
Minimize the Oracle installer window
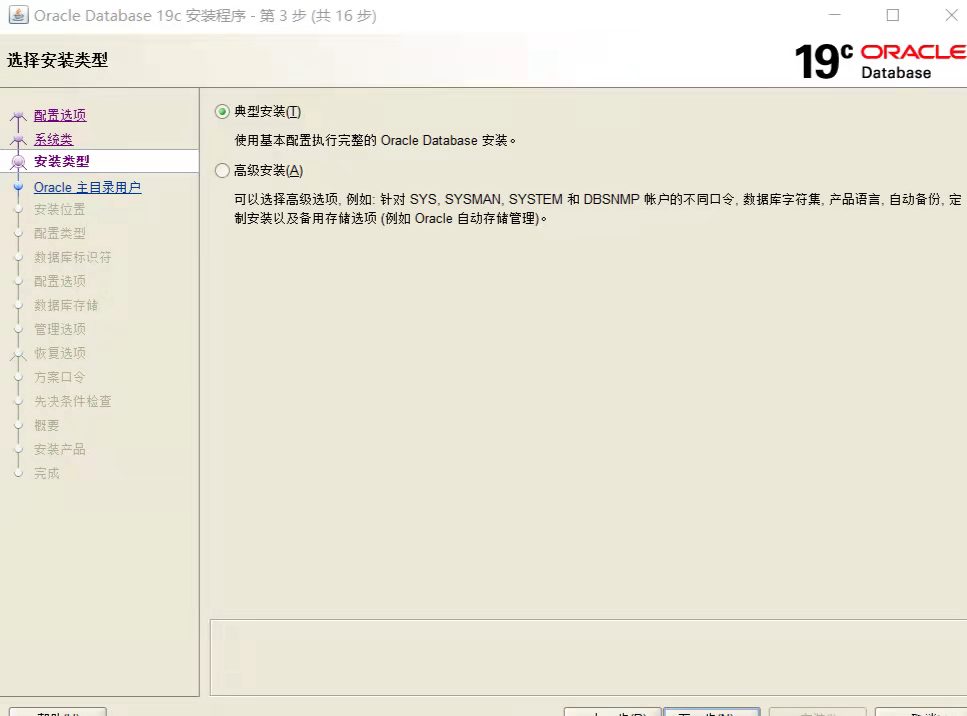coord(834,15)
